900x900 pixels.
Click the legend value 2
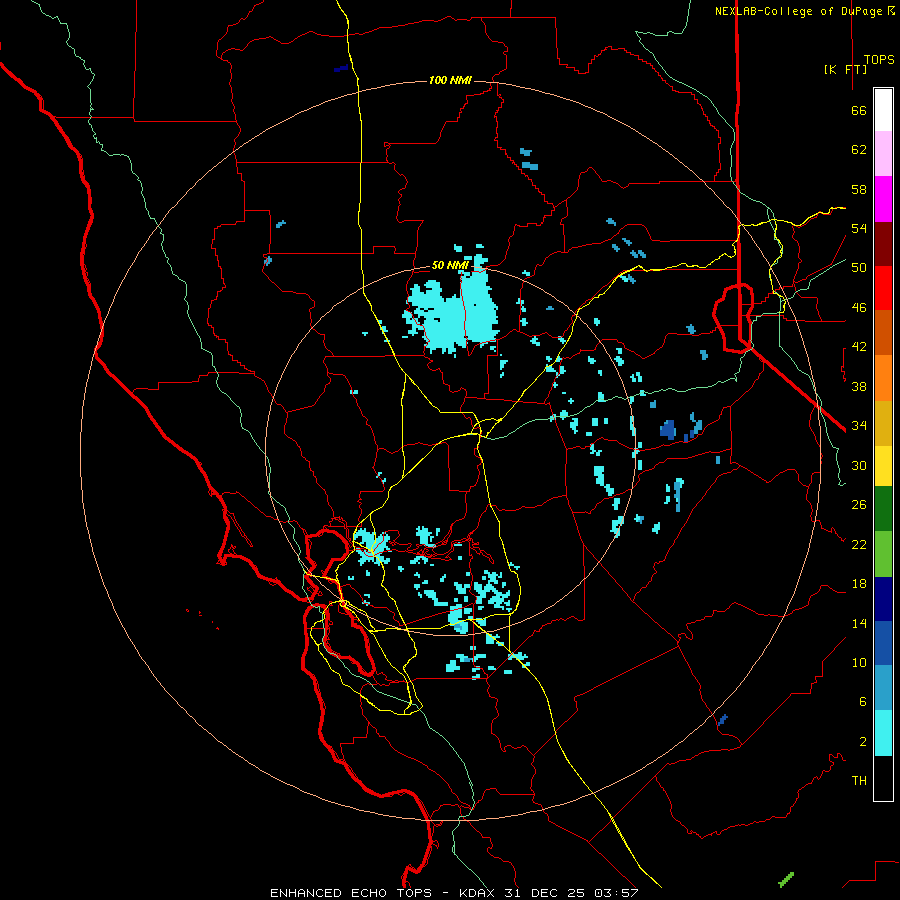click(x=862, y=742)
